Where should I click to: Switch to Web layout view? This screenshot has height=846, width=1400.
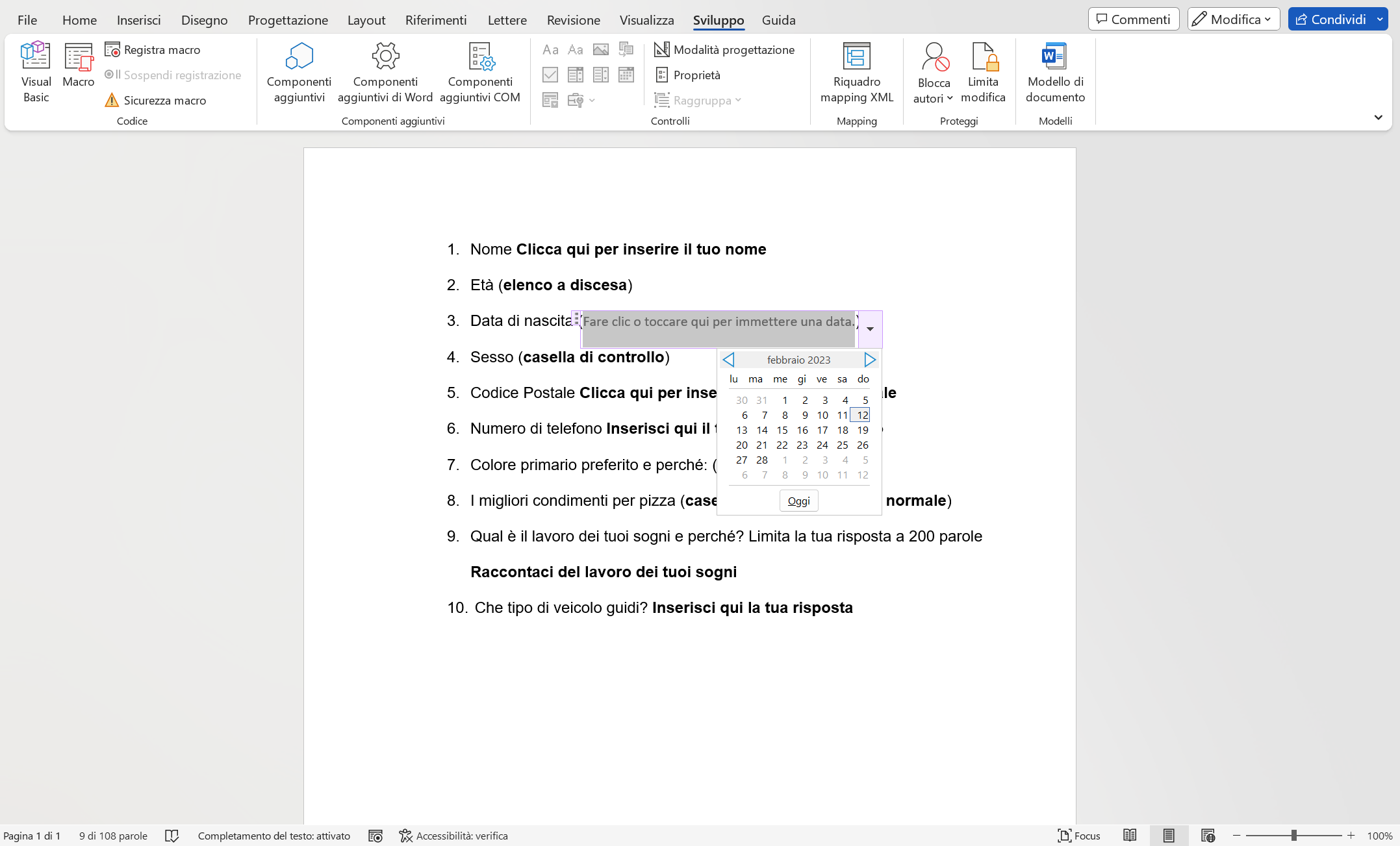[x=1208, y=836]
